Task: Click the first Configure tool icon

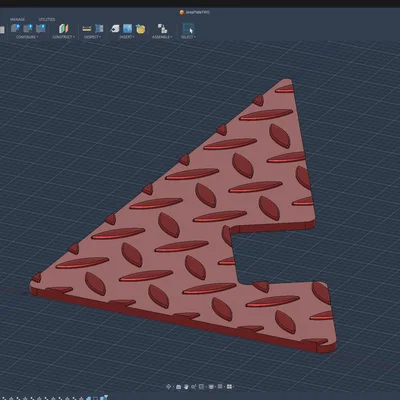Action: tap(15, 28)
